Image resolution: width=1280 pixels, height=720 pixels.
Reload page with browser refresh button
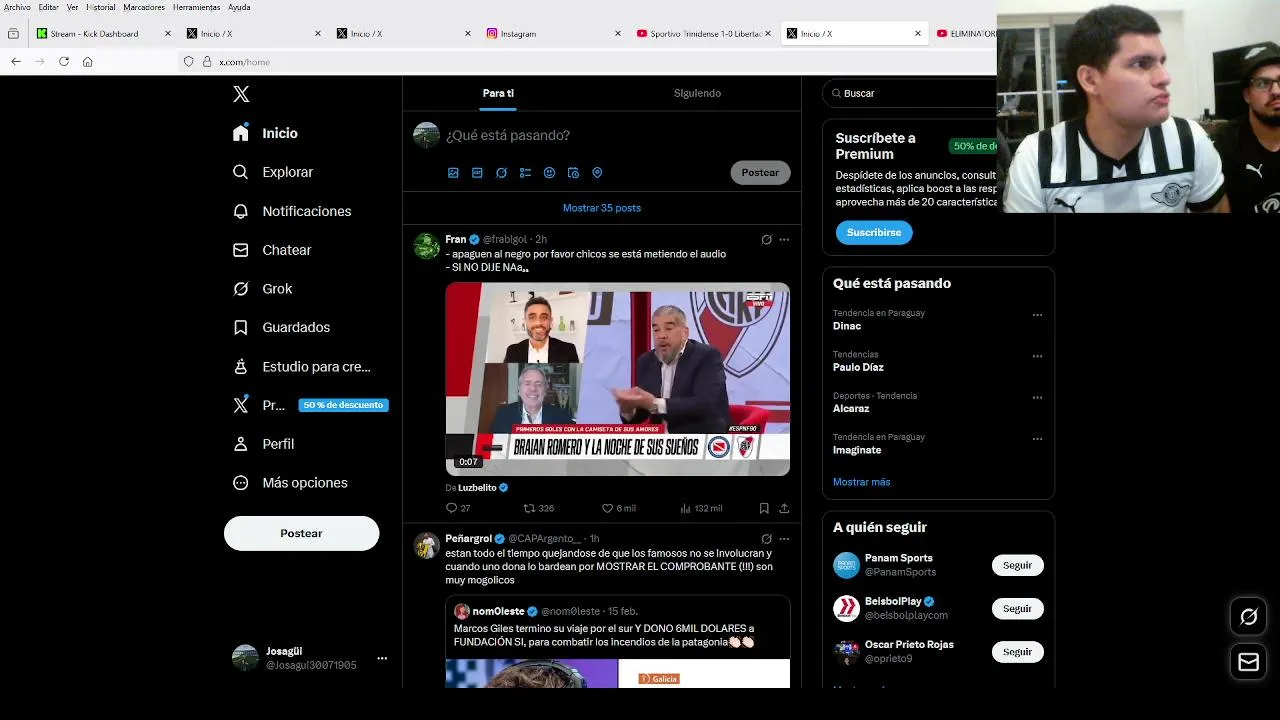point(64,61)
